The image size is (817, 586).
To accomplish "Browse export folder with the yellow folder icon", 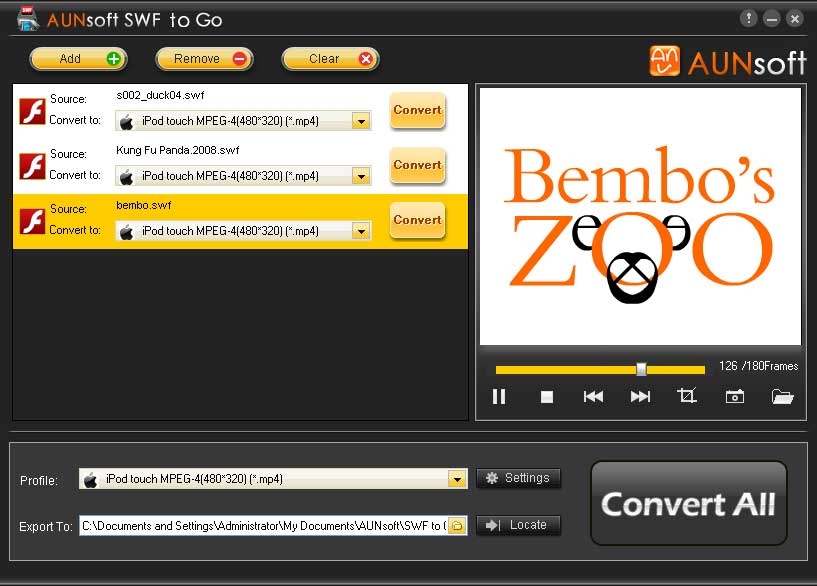I will 457,525.
